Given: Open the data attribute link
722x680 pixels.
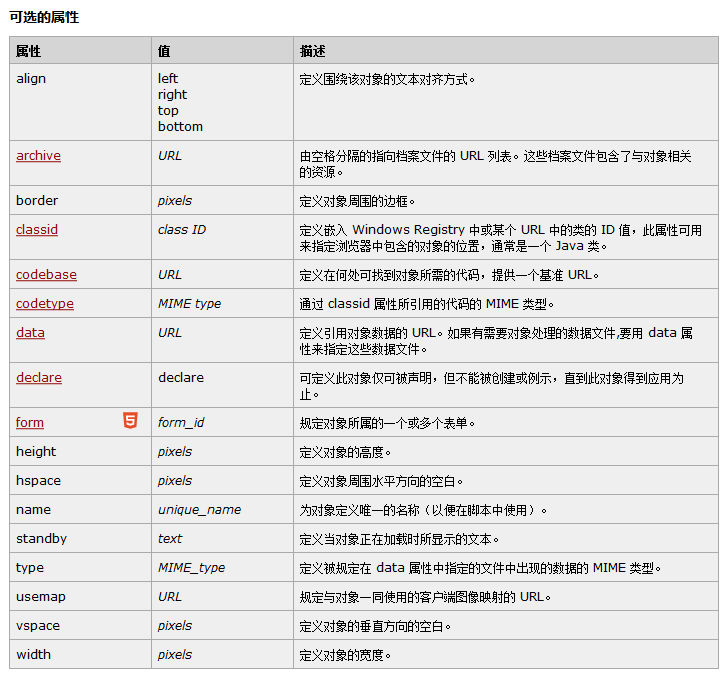Looking at the screenshot, I should pos(30,332).
